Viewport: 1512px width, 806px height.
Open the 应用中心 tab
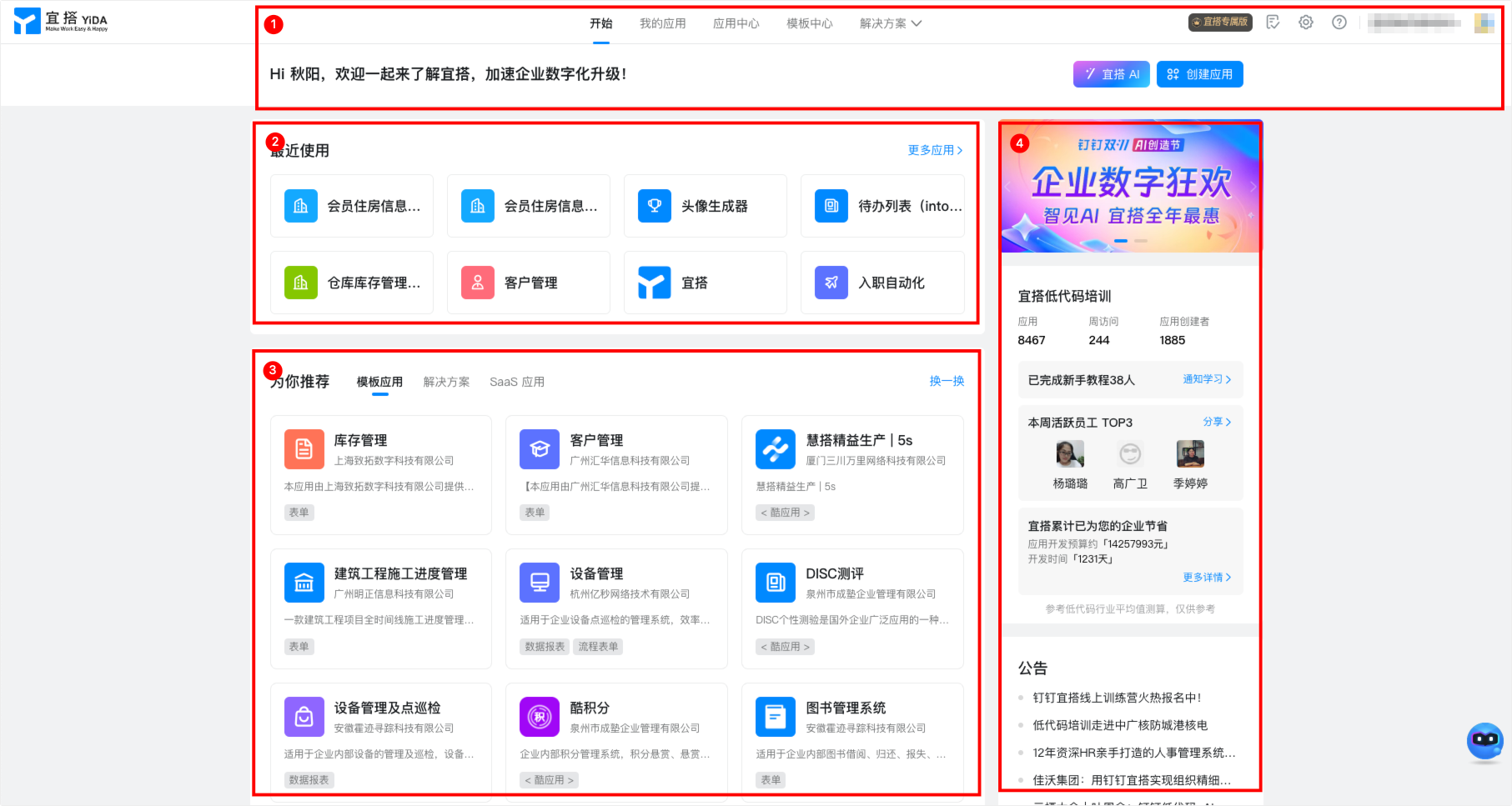pos(736,23)
